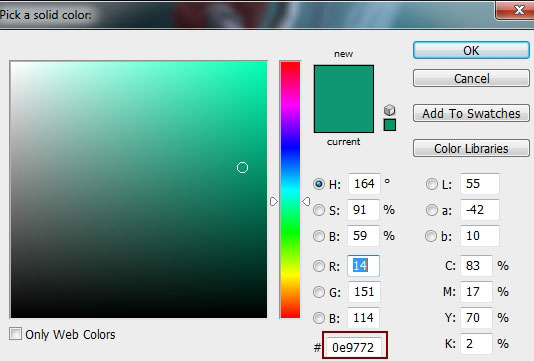Click the a field showing -42
This screenshot has height=361, width=534.
coord(480,210)
